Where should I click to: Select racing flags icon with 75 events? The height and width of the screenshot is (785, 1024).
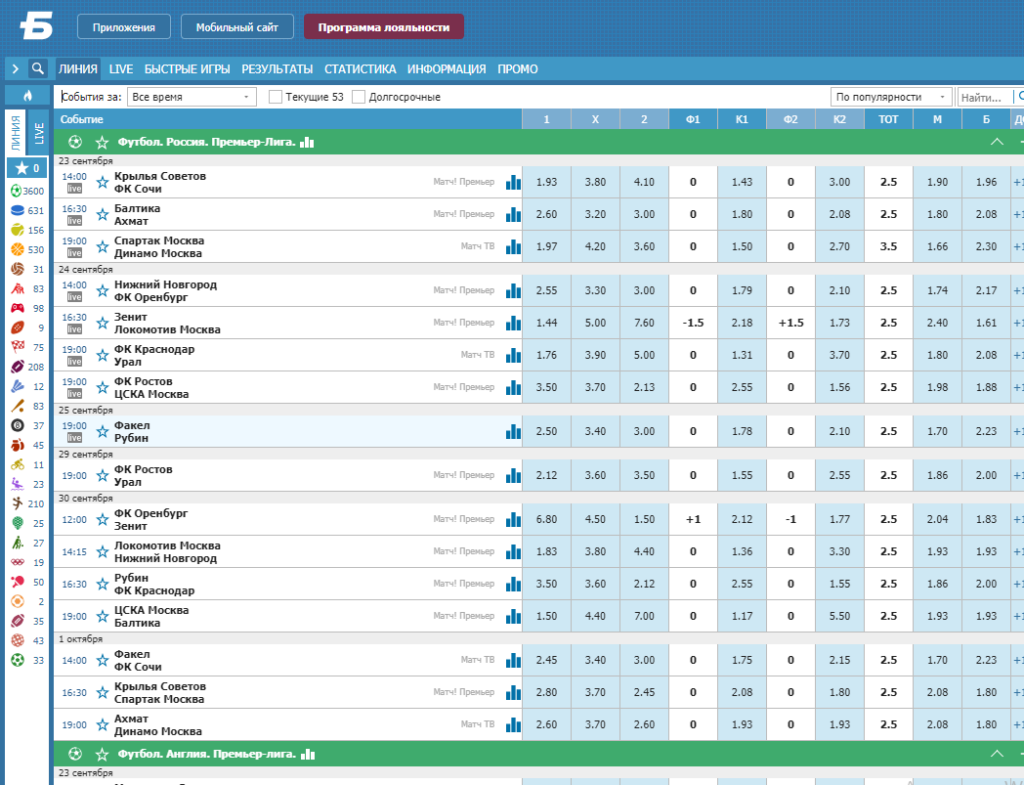(x=17, y=347)
